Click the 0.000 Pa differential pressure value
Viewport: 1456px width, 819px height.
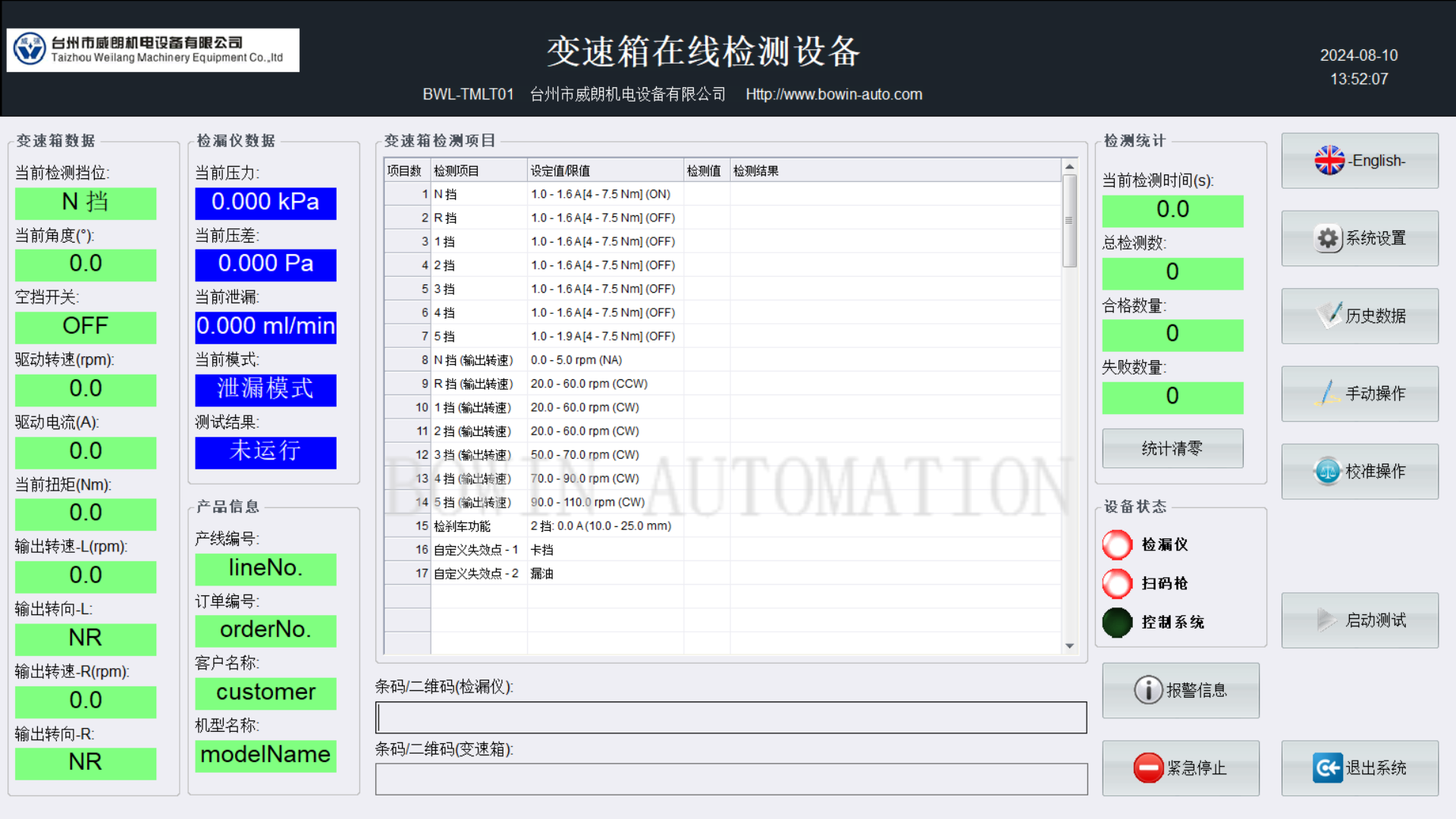(x=265, y=265)
